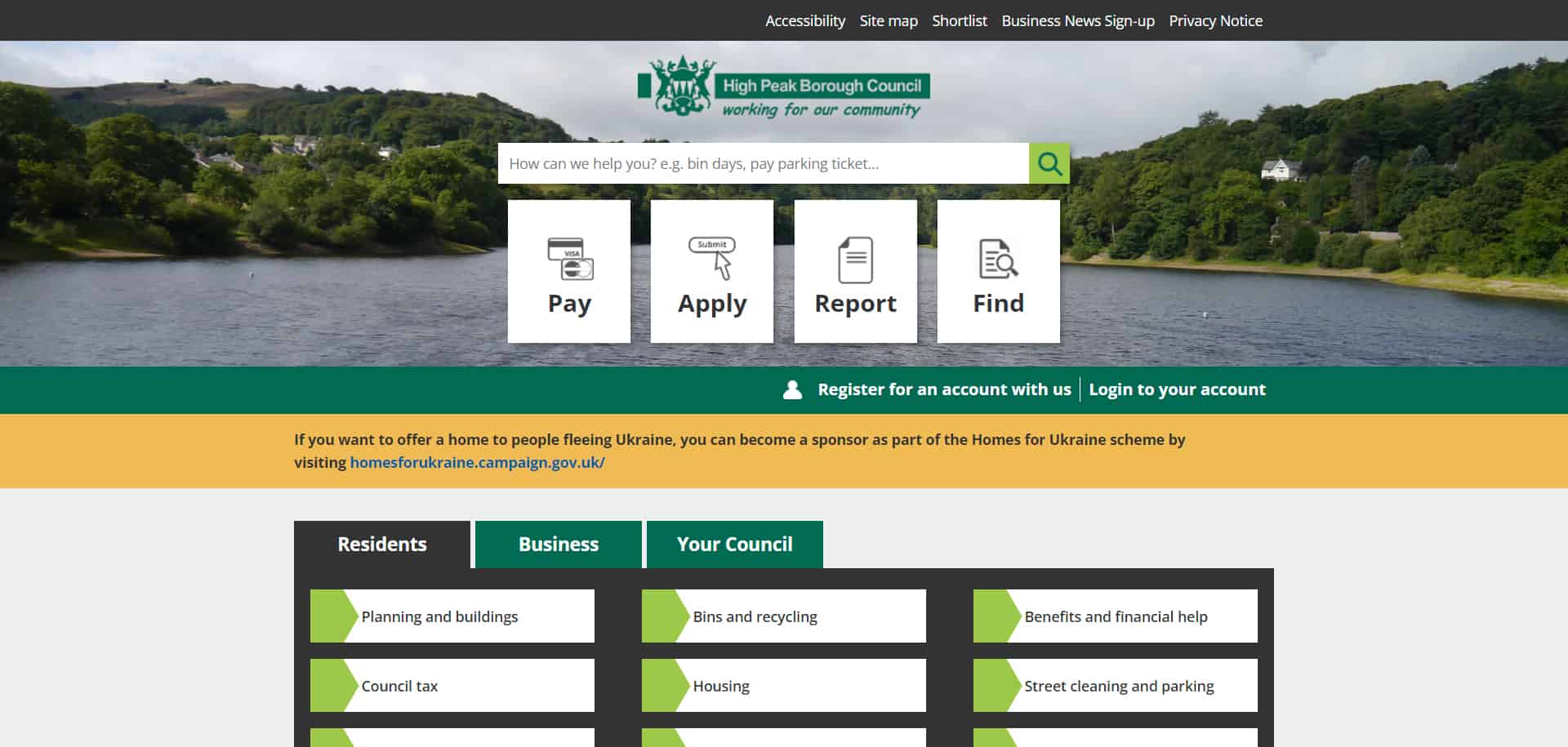Viewport: 1568px width, 747px height.
Task: Open the Pay credit card tile
Action: point(569,272)
